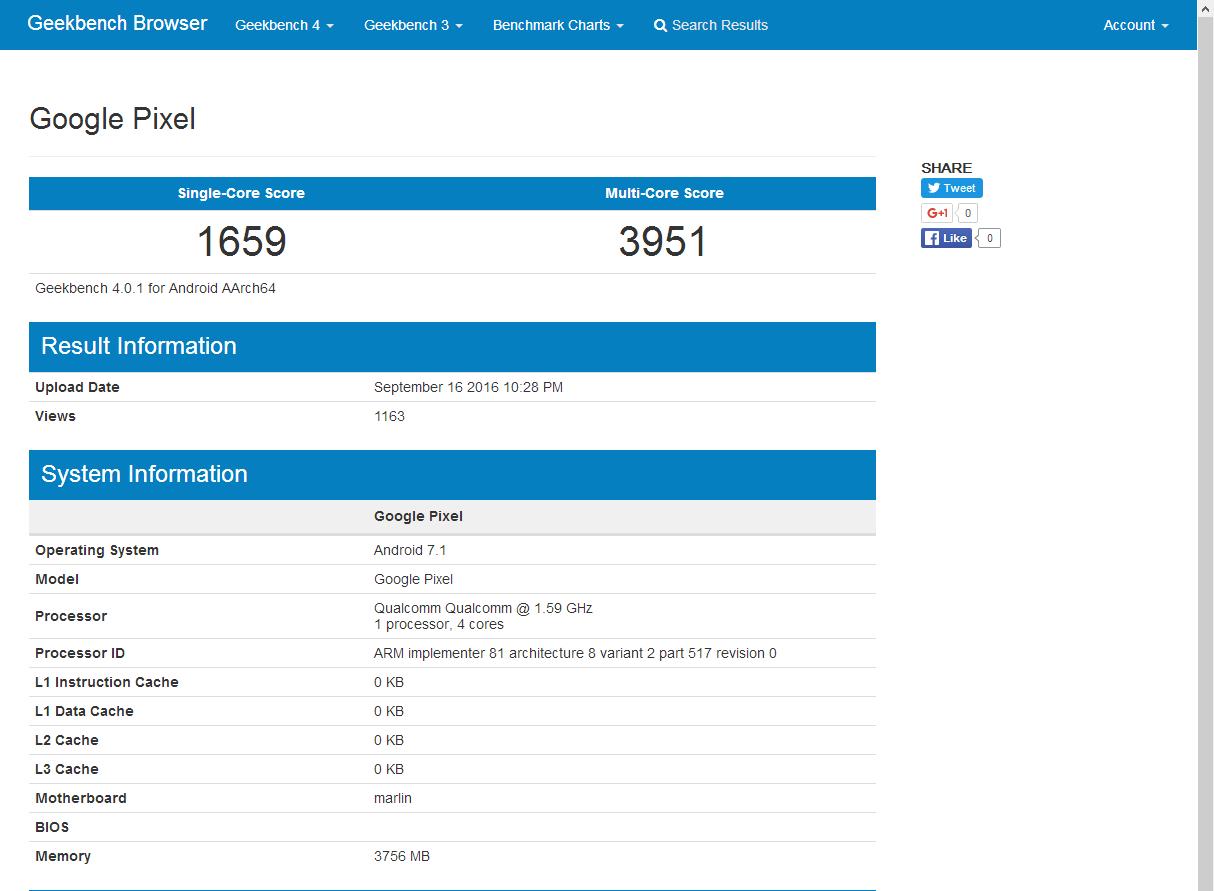Click the Result Information section header
The width and height of the screenshot is (1214, 891).
click(452, 347)
